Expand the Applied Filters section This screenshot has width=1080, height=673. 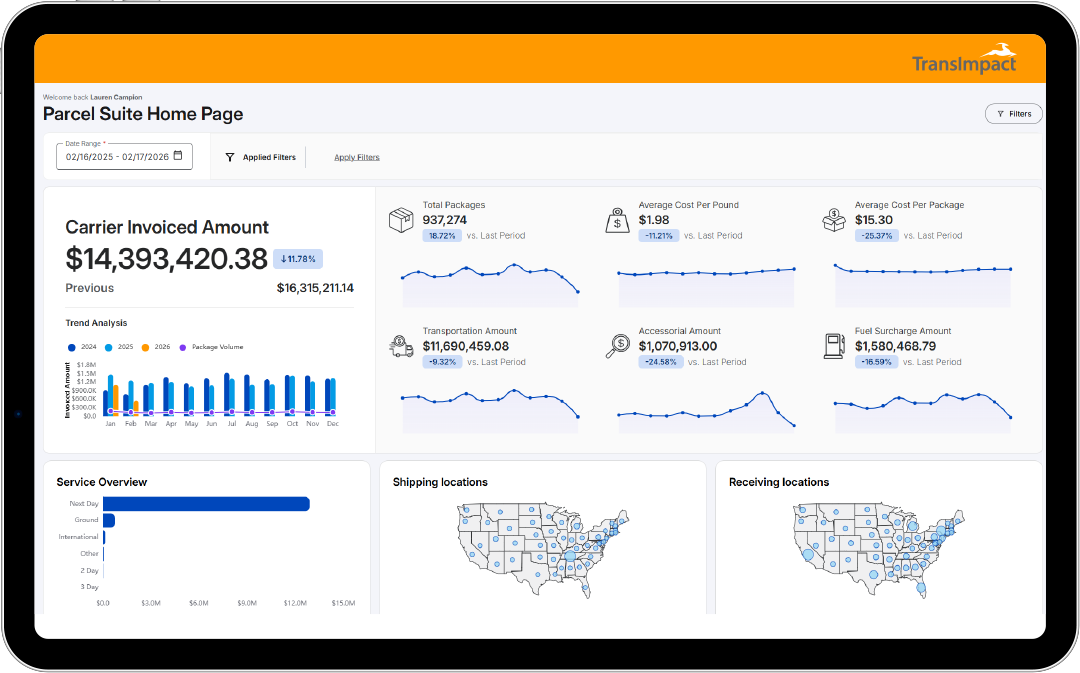(261, 157)
